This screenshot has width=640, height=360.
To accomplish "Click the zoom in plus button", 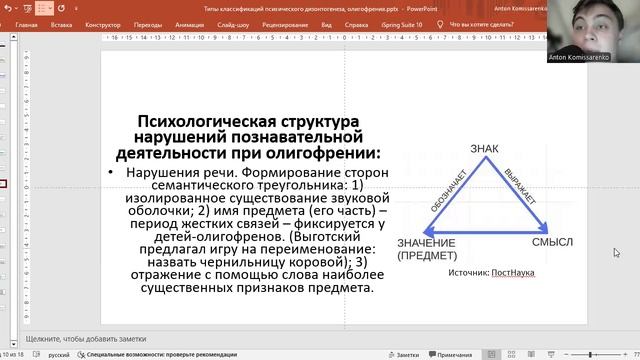I will point(625,354).
